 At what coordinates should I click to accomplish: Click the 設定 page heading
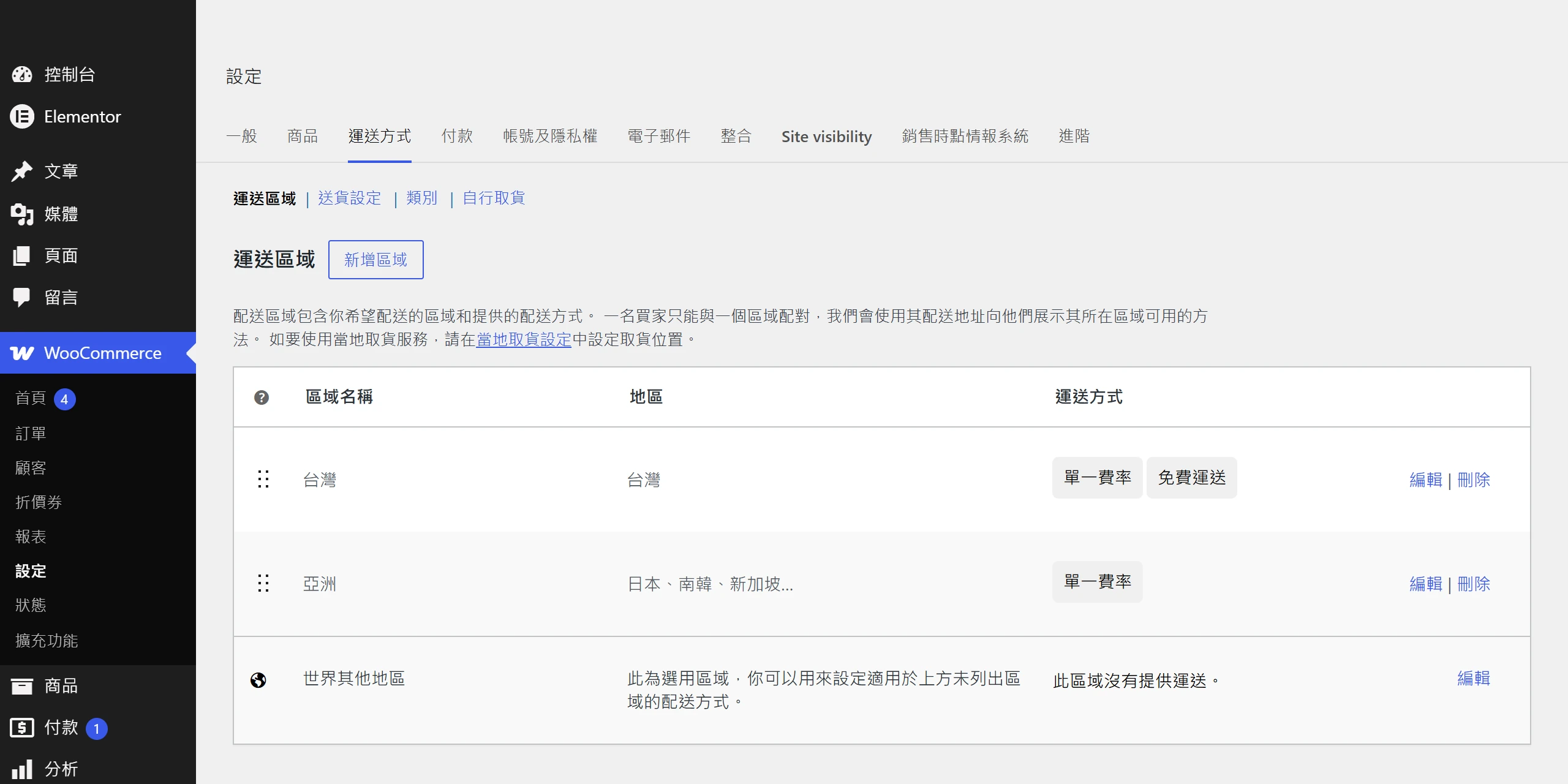tap(244, 77)
